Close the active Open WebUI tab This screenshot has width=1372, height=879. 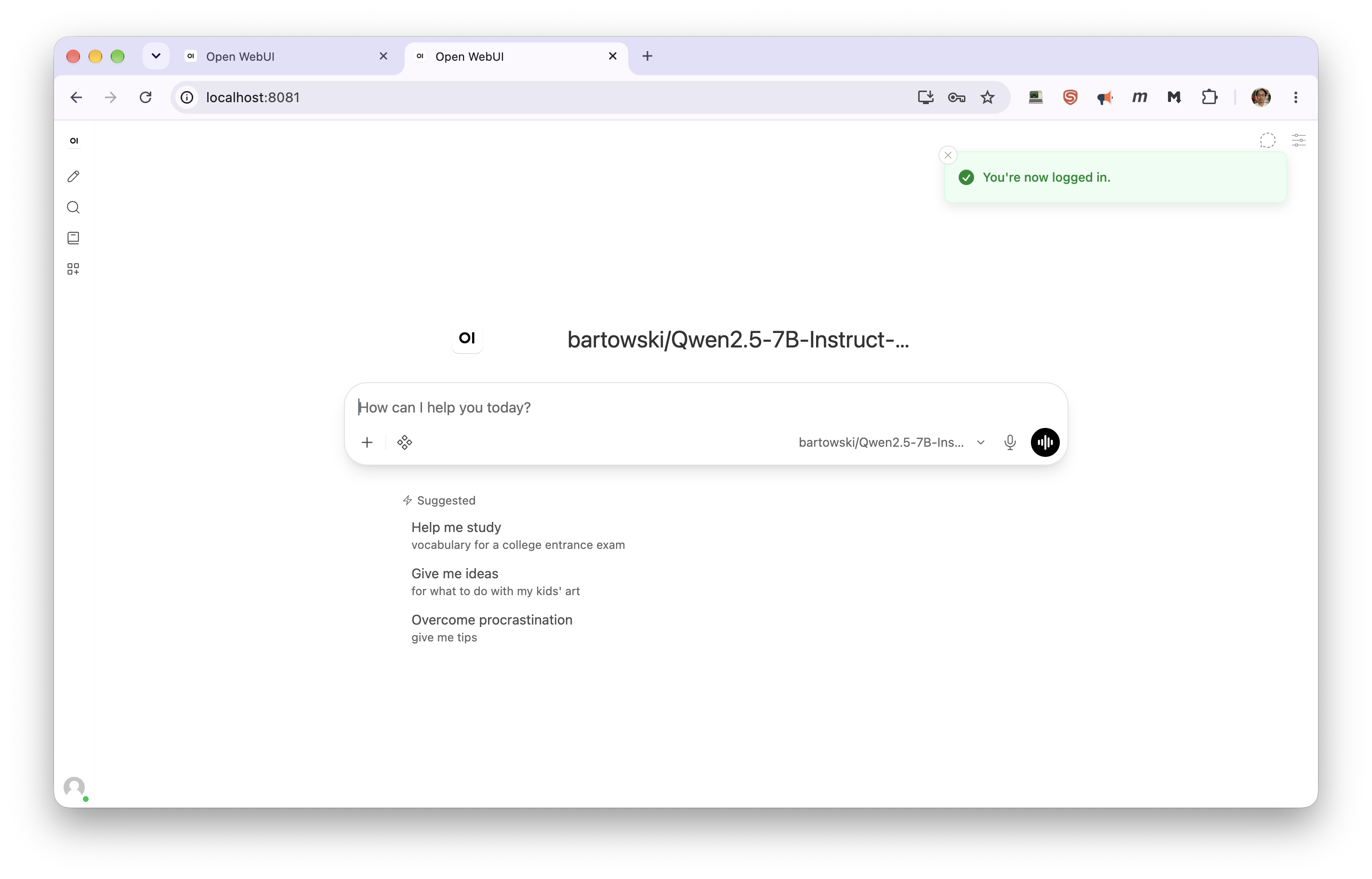[x=613, y=56]
